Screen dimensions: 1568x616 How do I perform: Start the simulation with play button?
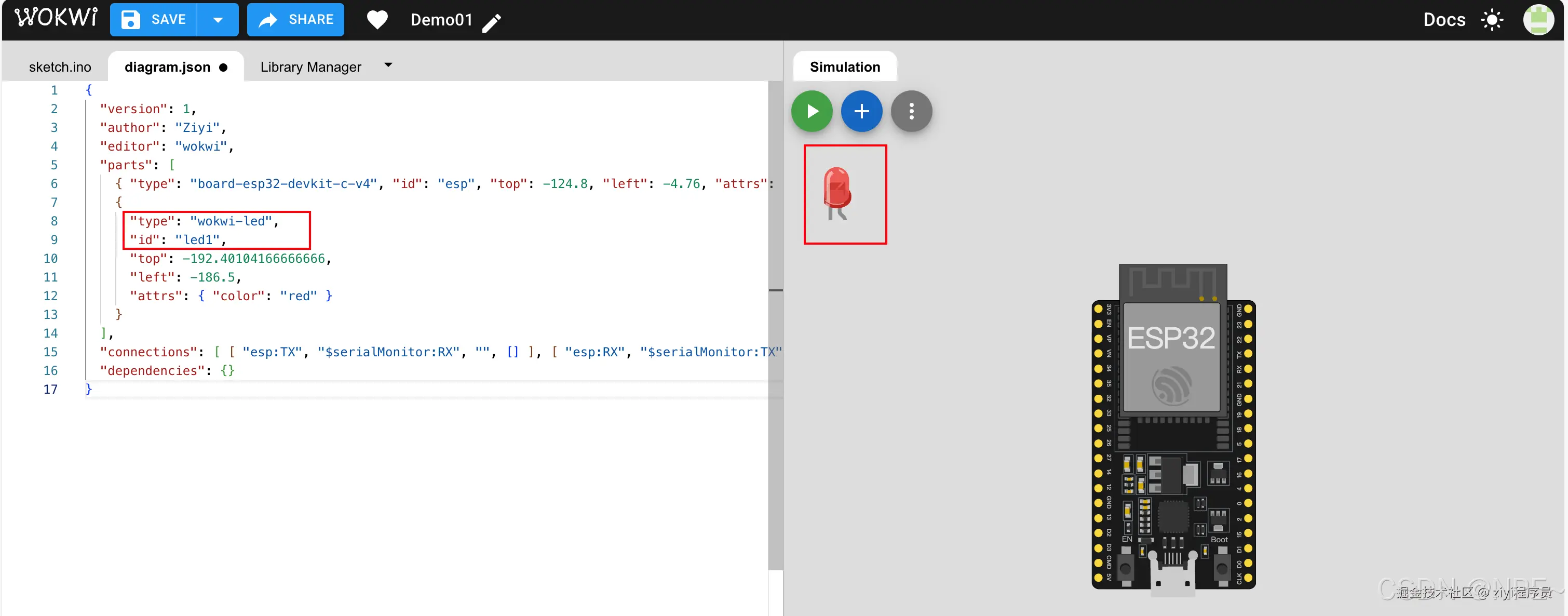(x=812, y=111)
